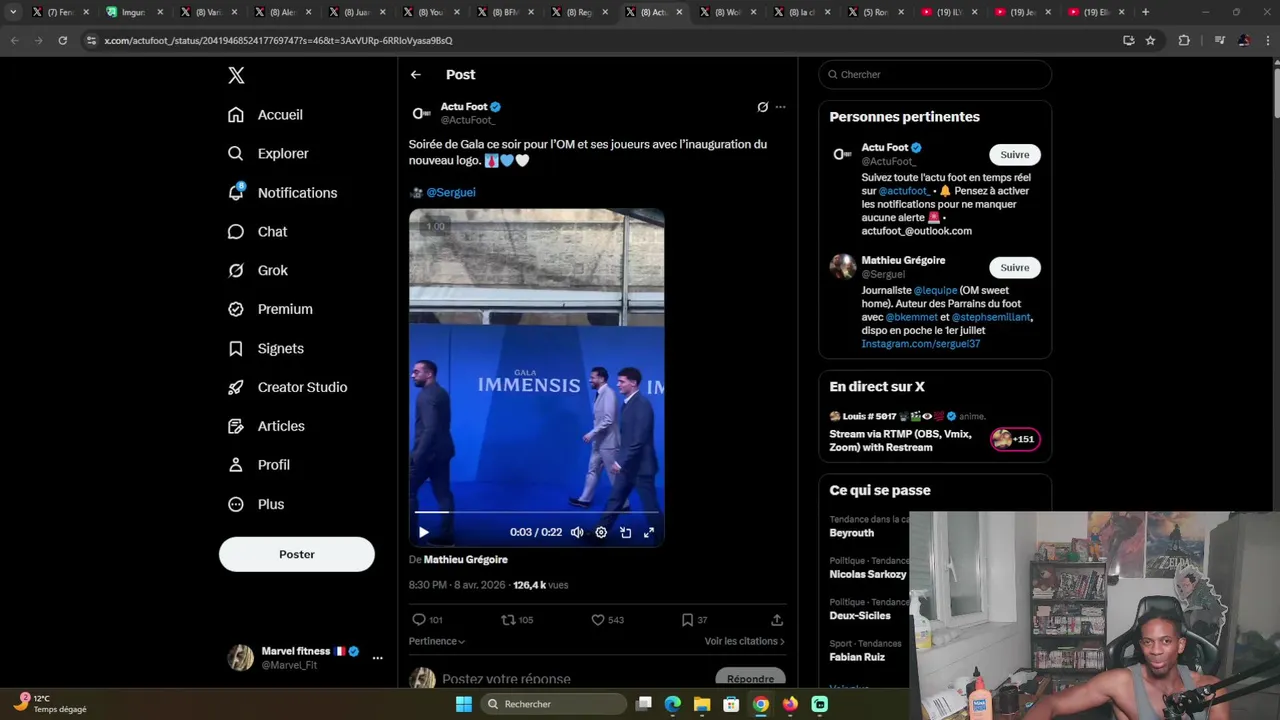This screenshot has height=720, width=1280.
Task: Toggle video picture-in-picture
Action: (625, 533)
